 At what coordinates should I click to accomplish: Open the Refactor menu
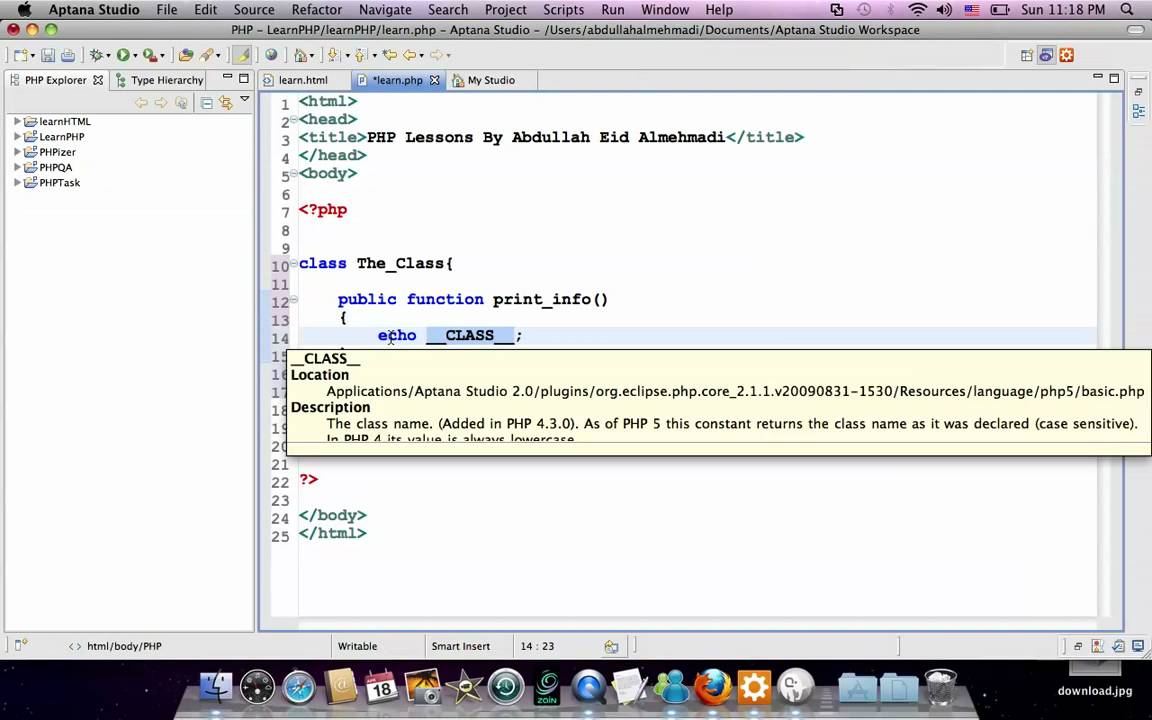(317, 10)
